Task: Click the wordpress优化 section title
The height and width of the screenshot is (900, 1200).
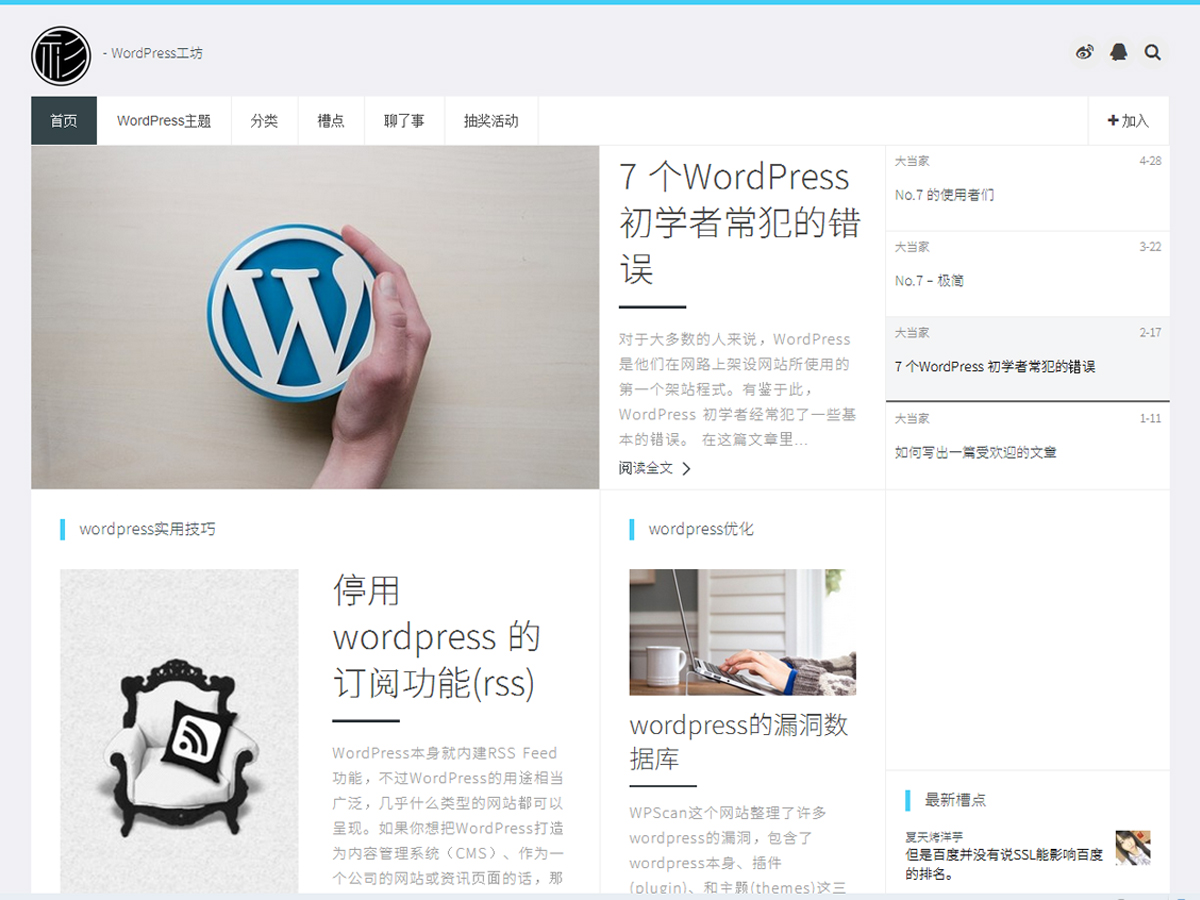Action: [701, 529]
